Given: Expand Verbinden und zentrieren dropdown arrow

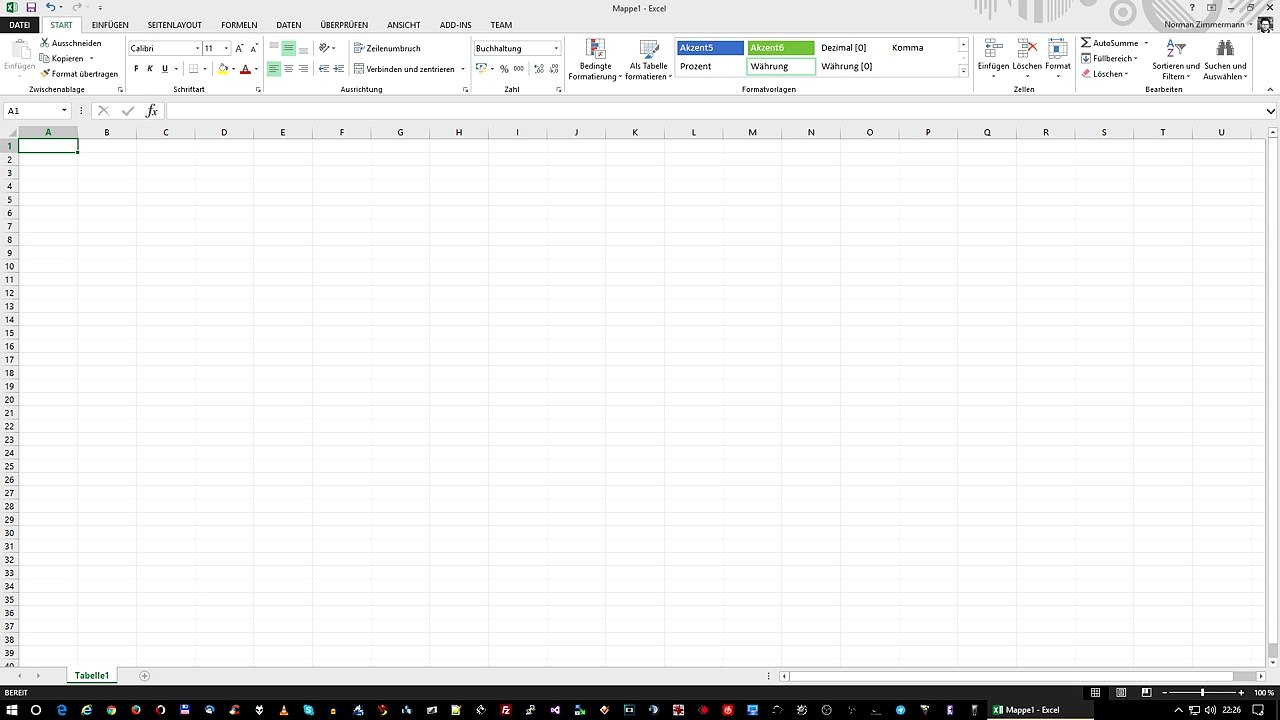Looking at the screenshot, I should point(462,69).
